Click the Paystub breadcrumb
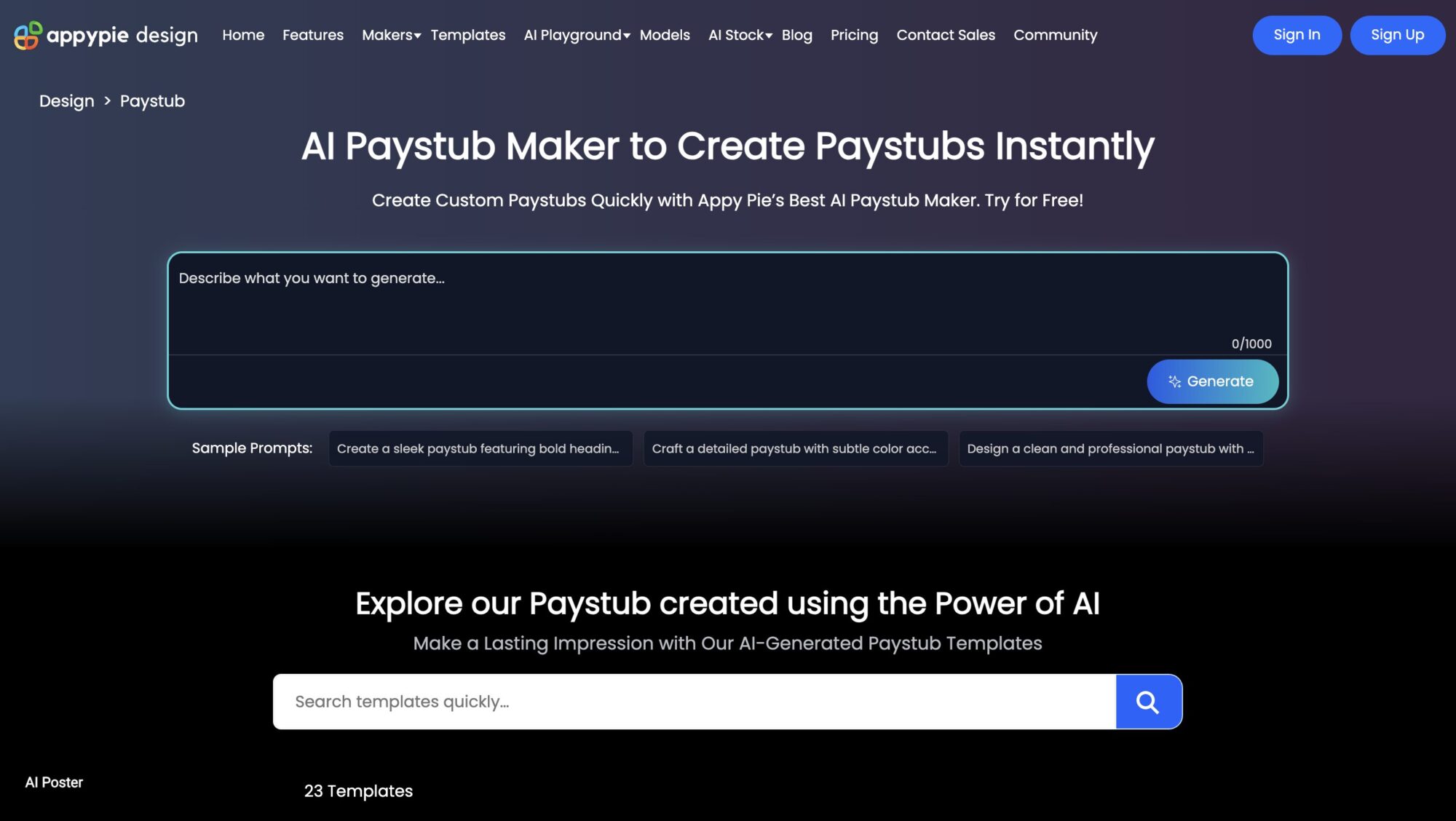This screenshot has width=1456, height=821. [x=152, y=101]
